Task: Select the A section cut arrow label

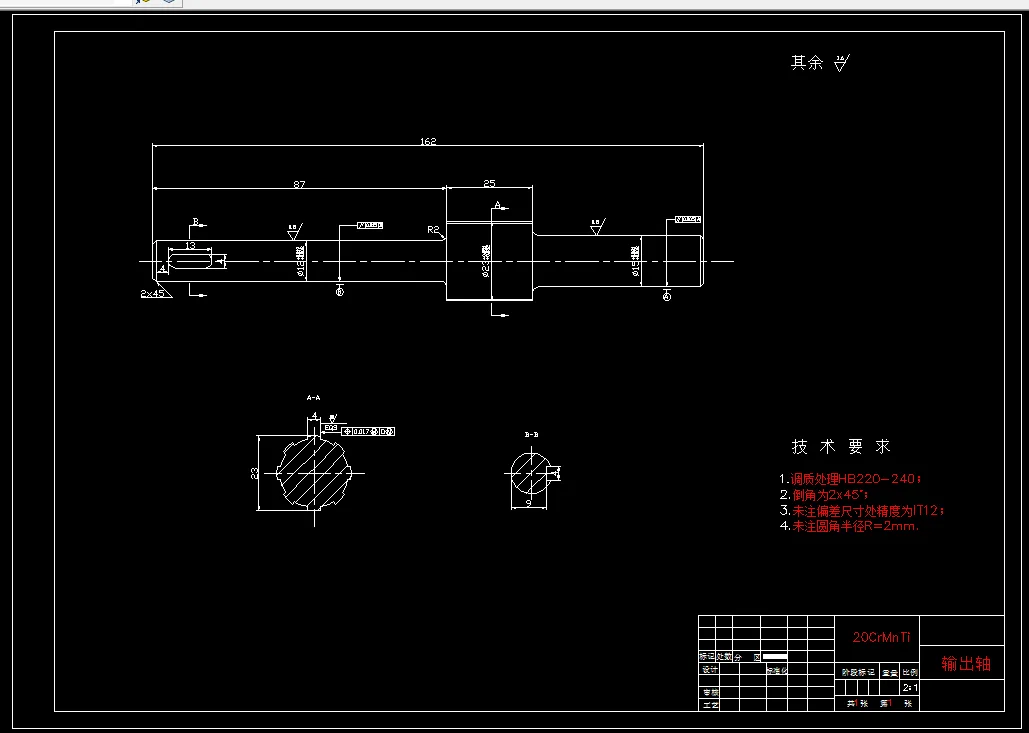Action: click(x=498, y=206)
